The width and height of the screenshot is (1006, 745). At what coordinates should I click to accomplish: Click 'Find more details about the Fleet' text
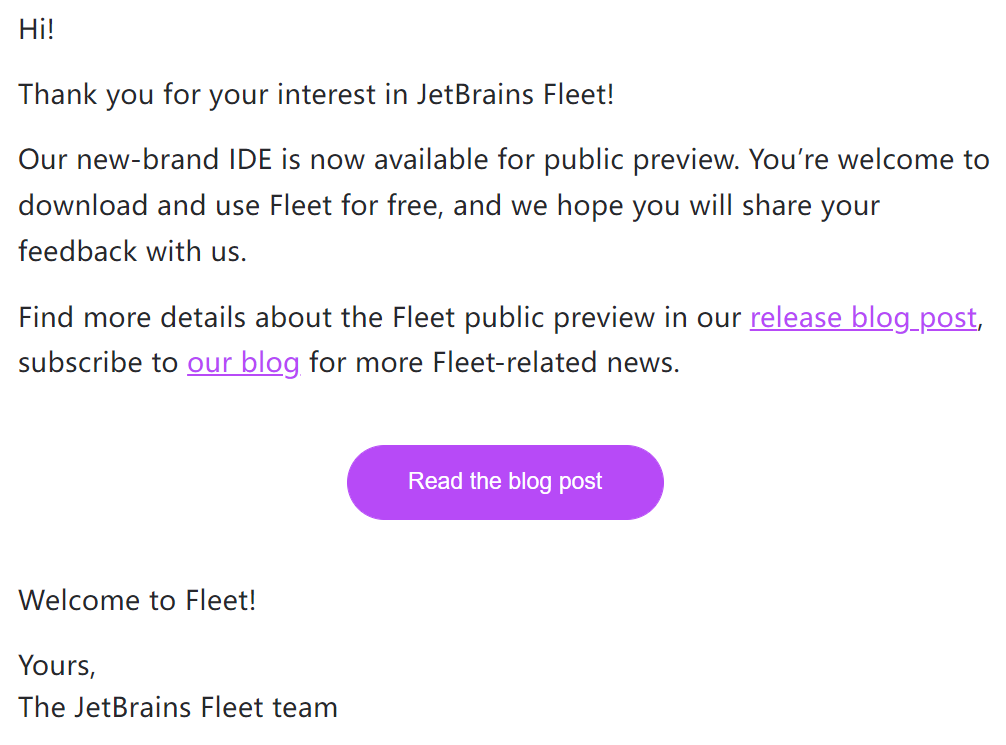(237, 318)
